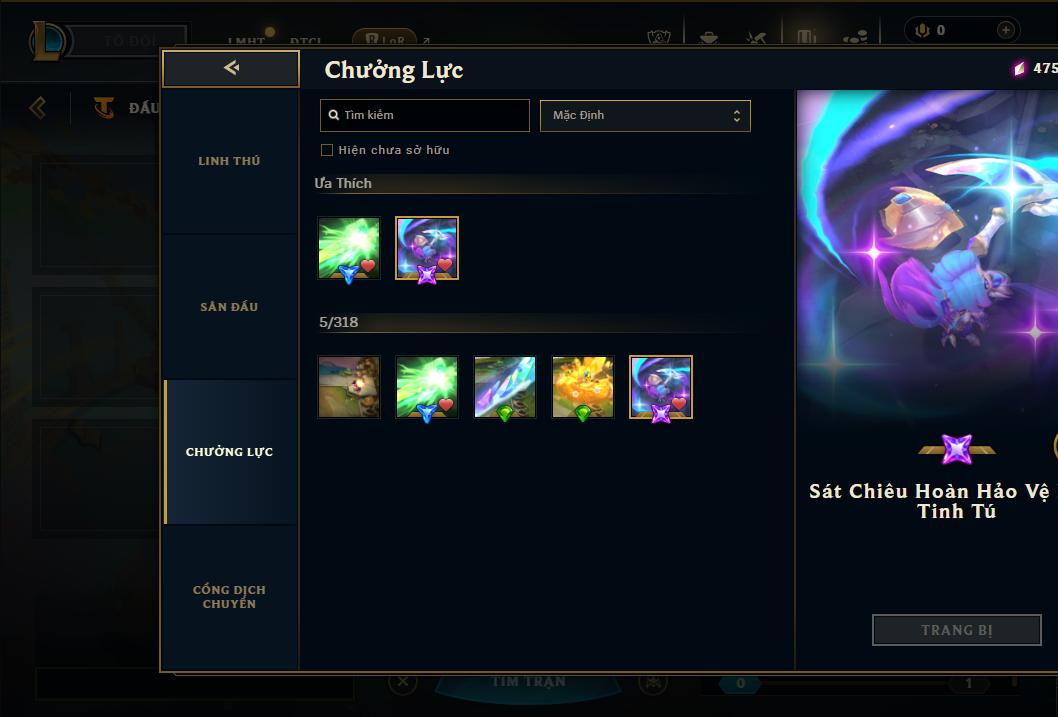Open the League of Legends logo menu
Viewport: 1058px width, 717px height.
coord(49,40)
